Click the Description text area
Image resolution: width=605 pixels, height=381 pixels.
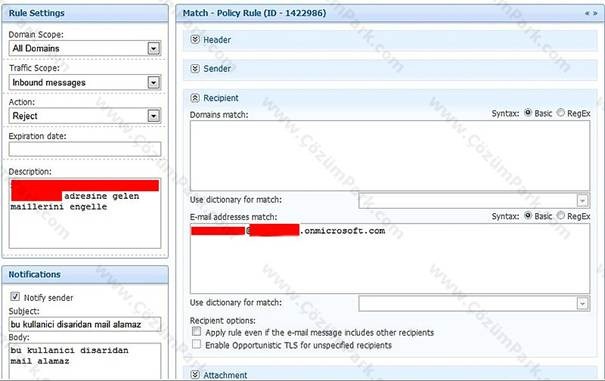(85, 213)
